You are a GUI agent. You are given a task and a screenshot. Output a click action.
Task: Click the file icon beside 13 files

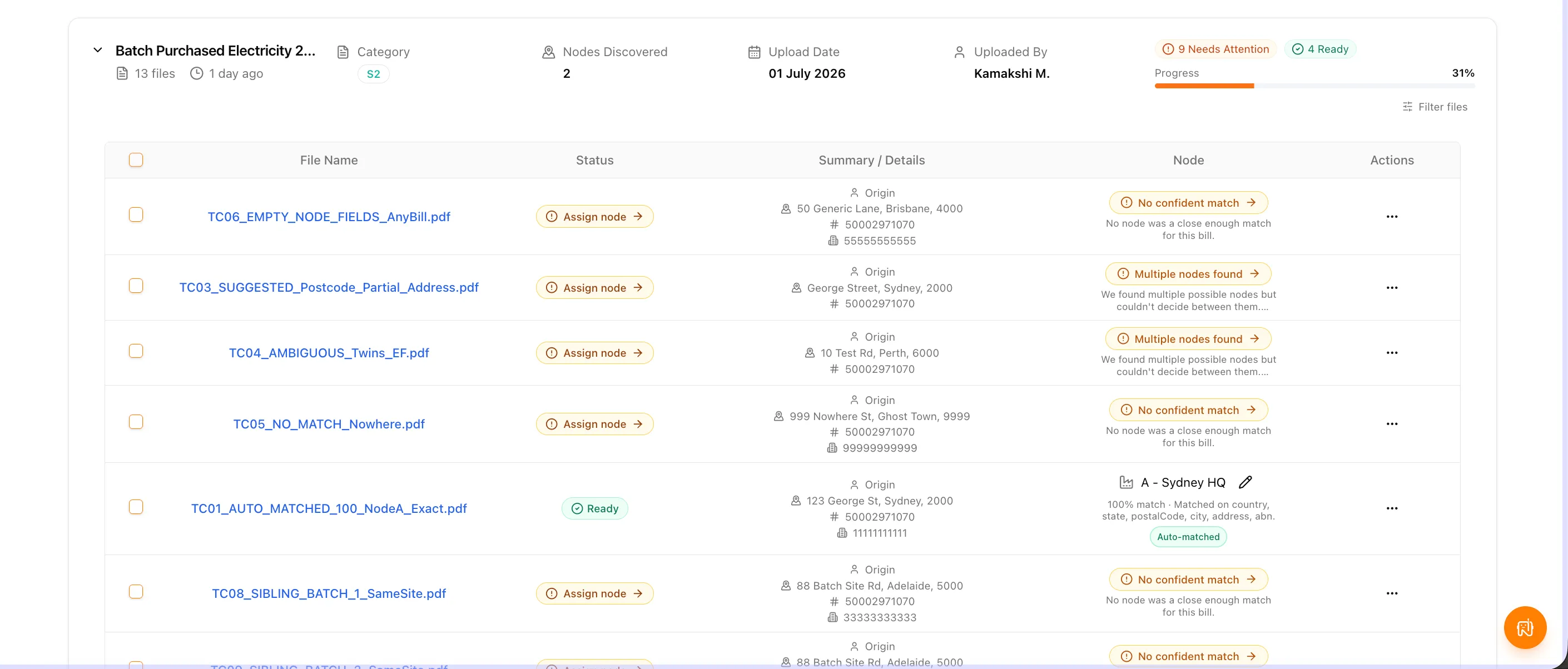[122, 73]
